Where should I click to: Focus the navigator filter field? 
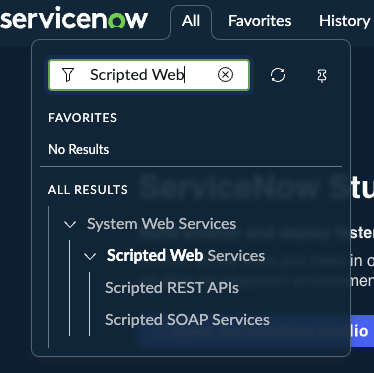click(149, 75)
